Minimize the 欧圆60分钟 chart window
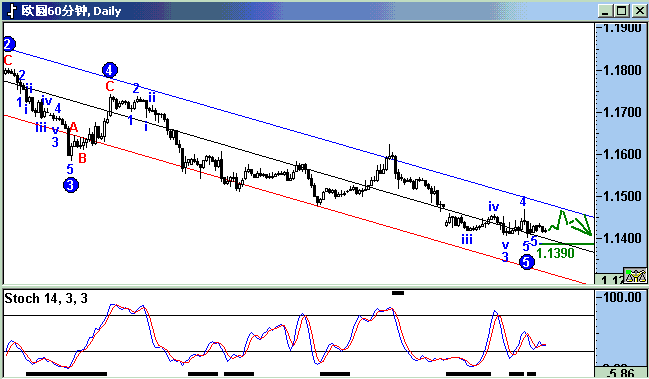 pyautogui.click(x=605, y=11)
